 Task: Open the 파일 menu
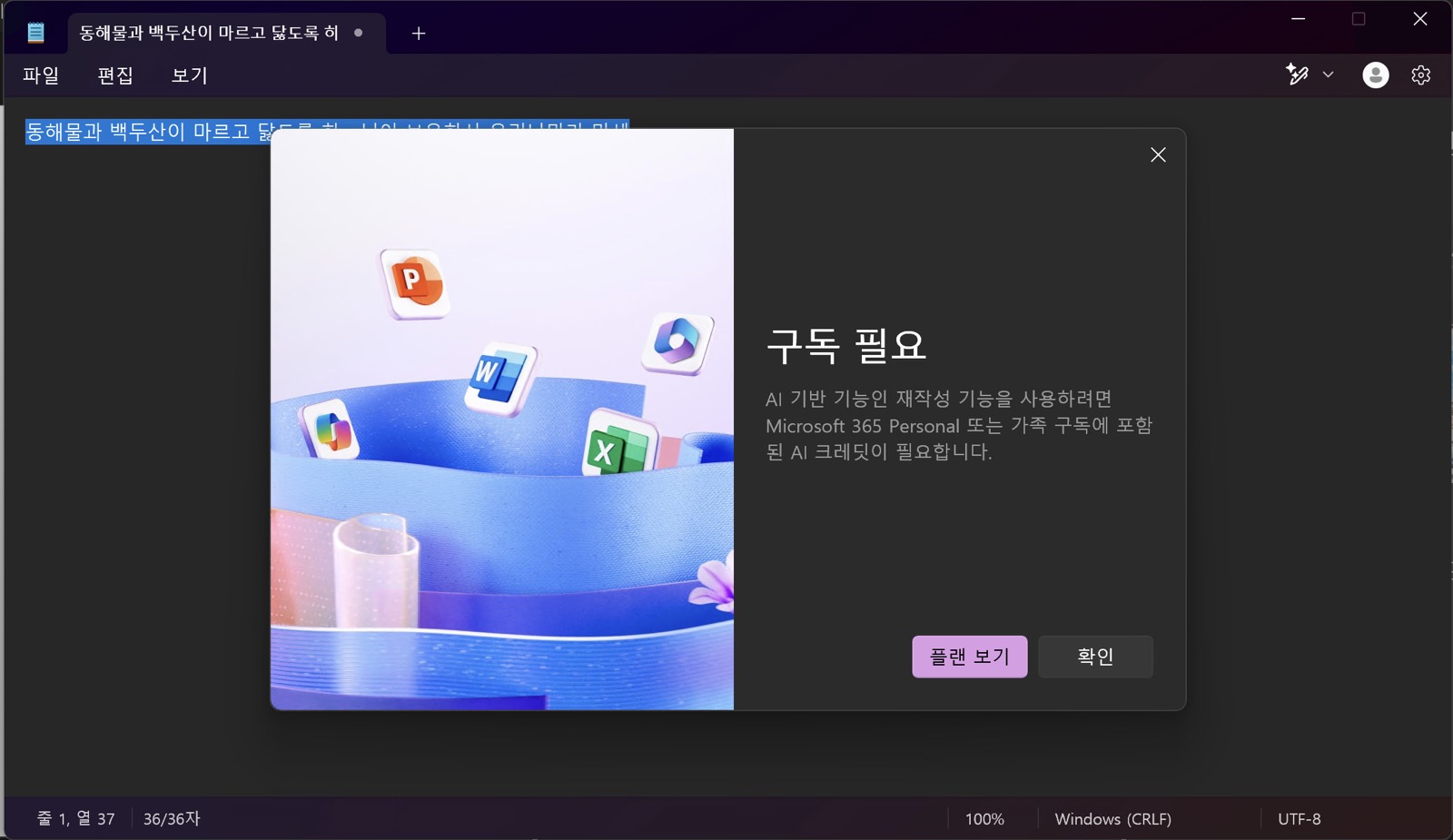point(41,75)
